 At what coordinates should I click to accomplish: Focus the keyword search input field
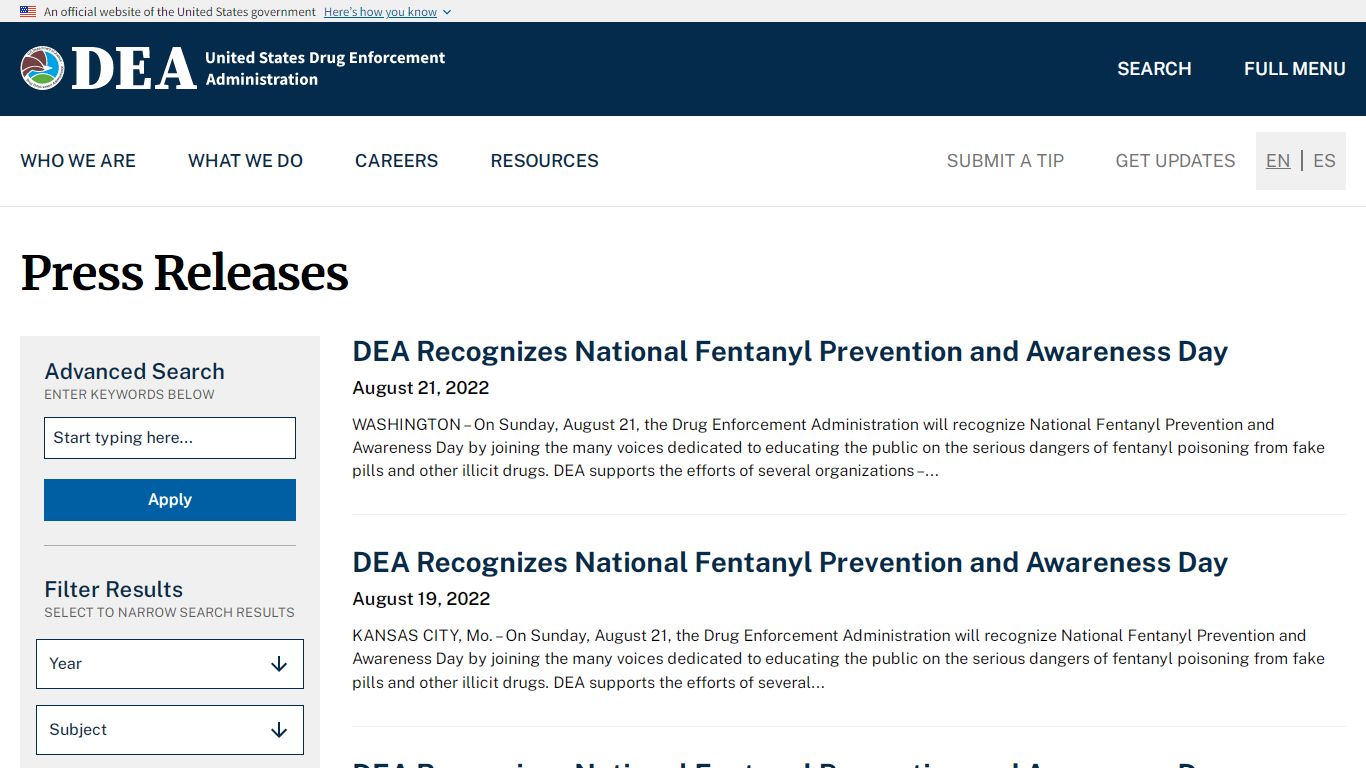pyautogui.click(x=170, y=438)
